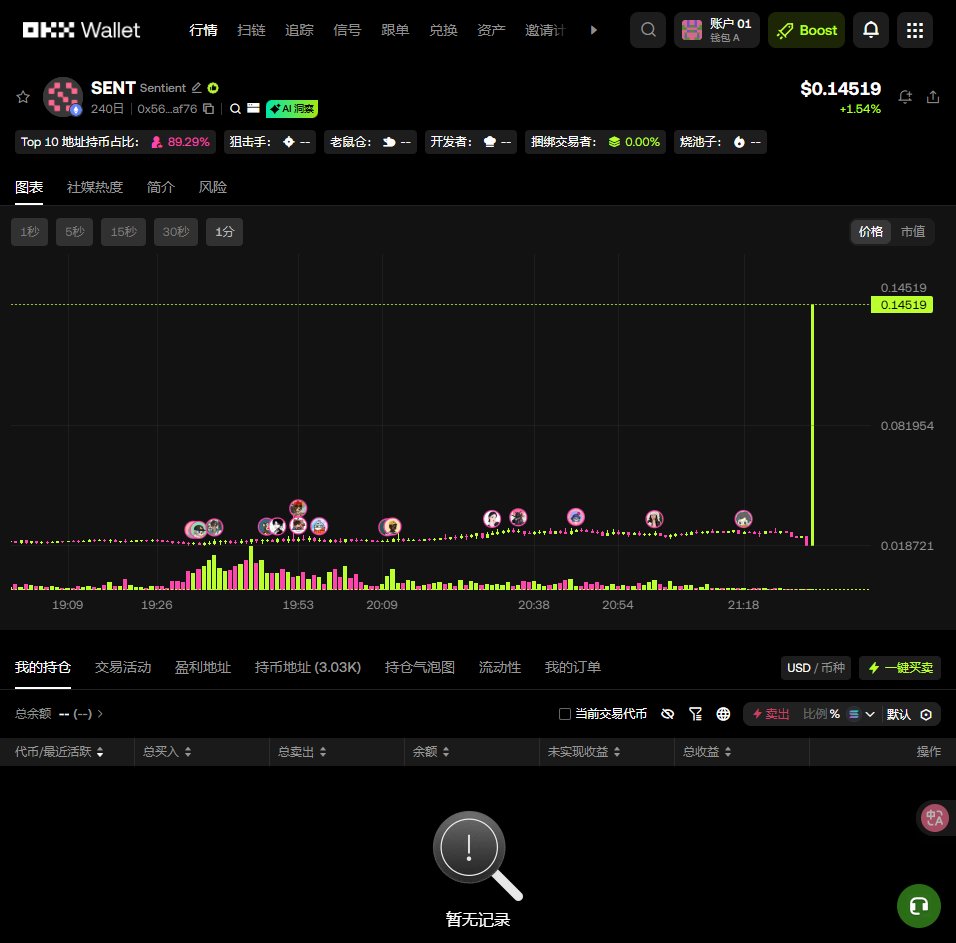This screenshot has width=956, height=943.
Task: Click the 一键买卖 button
Action: [x=899, y=667]
